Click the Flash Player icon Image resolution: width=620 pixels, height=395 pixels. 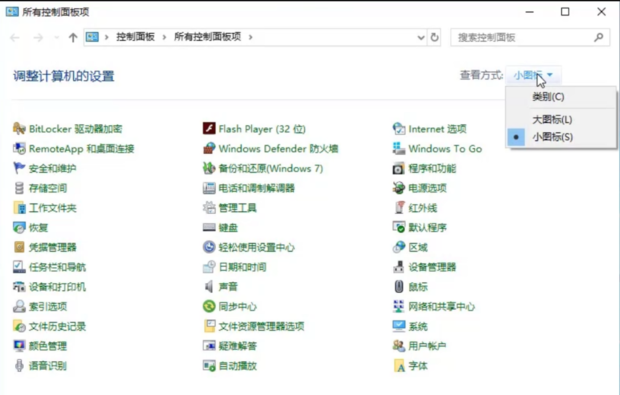(x=209, y=129)
